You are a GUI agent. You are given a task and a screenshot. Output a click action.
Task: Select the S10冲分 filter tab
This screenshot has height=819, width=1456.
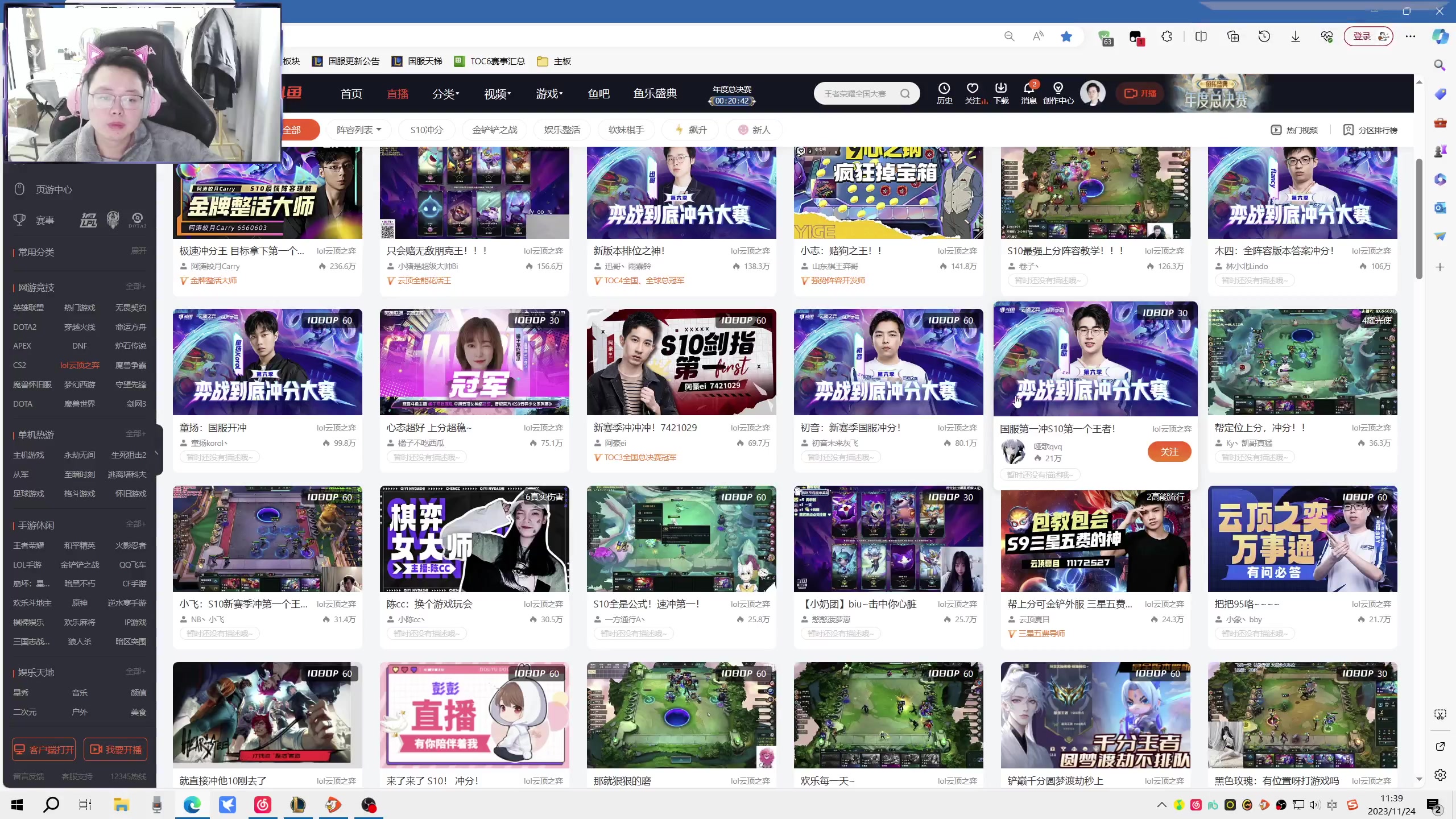pyautogui.click(x=427, y=130)
